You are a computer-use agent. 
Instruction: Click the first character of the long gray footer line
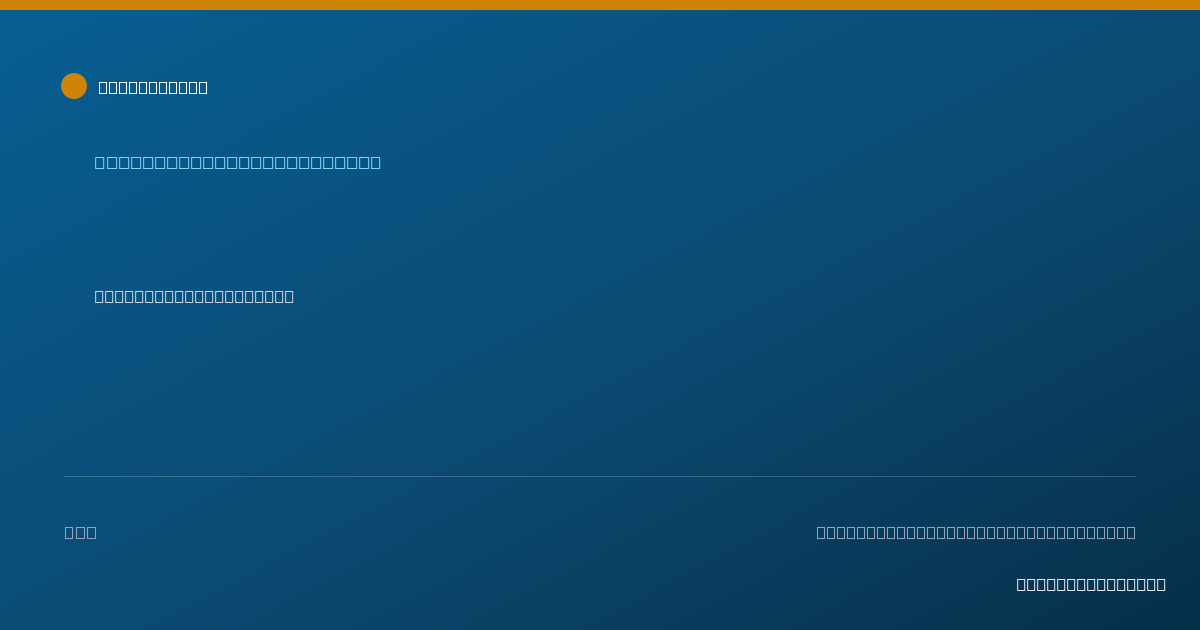pos(821,532)
